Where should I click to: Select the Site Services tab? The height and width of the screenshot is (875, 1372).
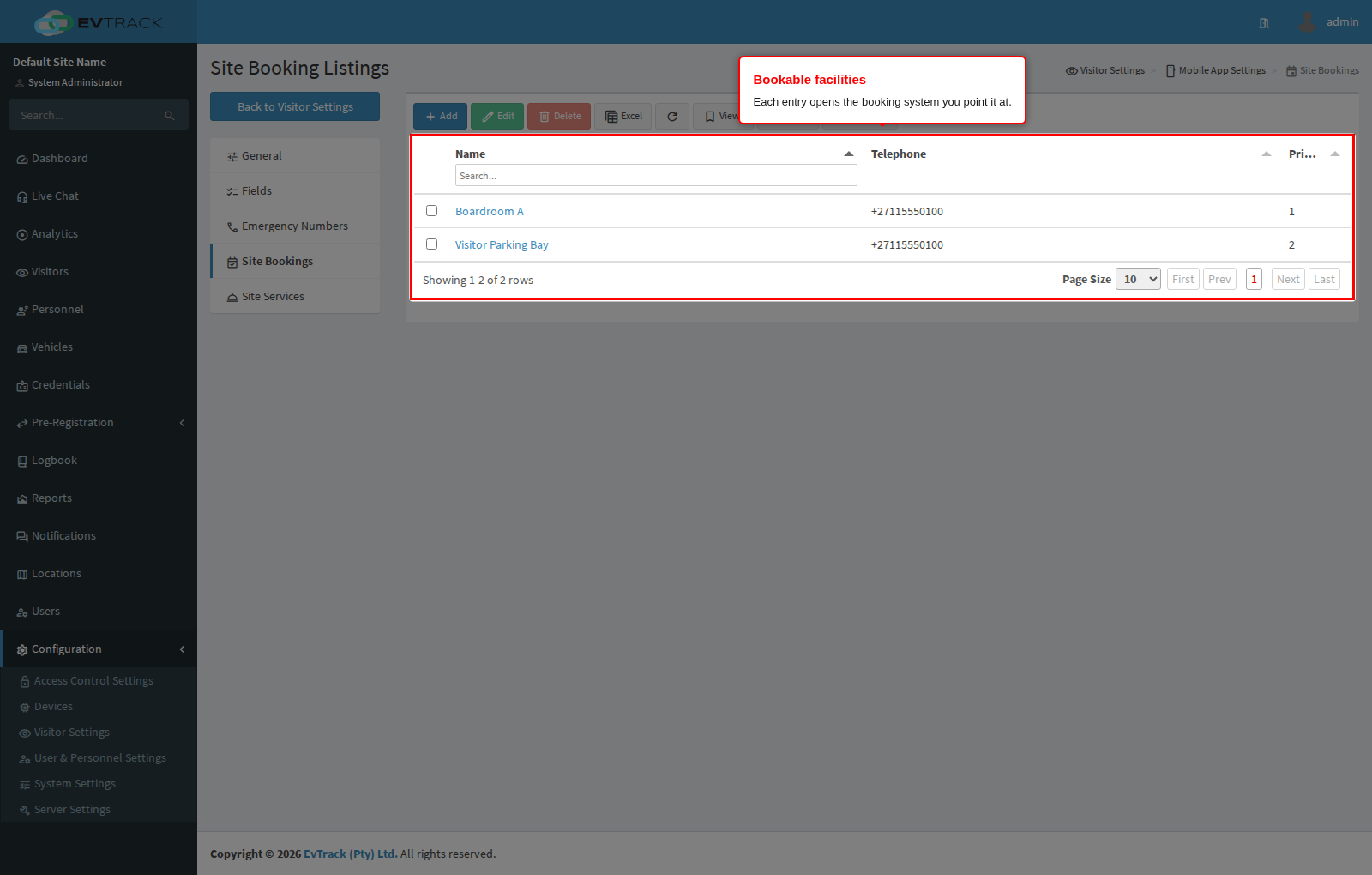point(295,297)
